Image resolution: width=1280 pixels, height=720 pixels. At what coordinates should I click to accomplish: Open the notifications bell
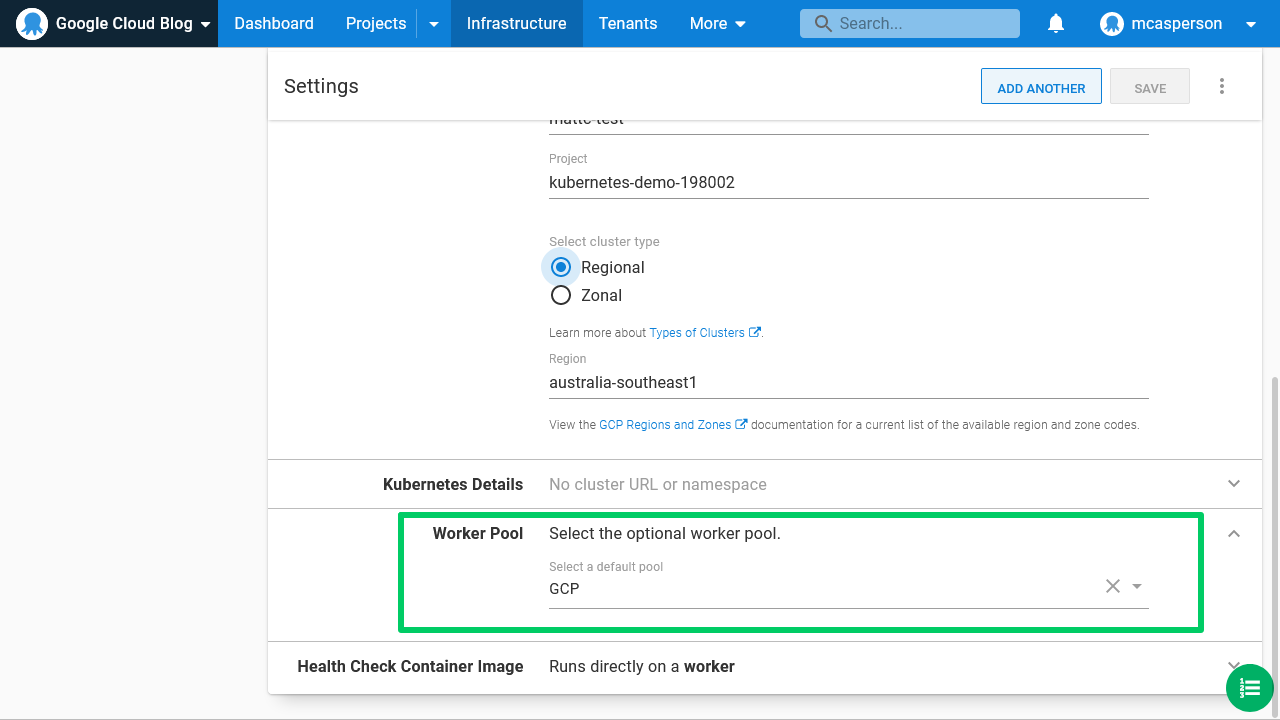(1056, 23)
